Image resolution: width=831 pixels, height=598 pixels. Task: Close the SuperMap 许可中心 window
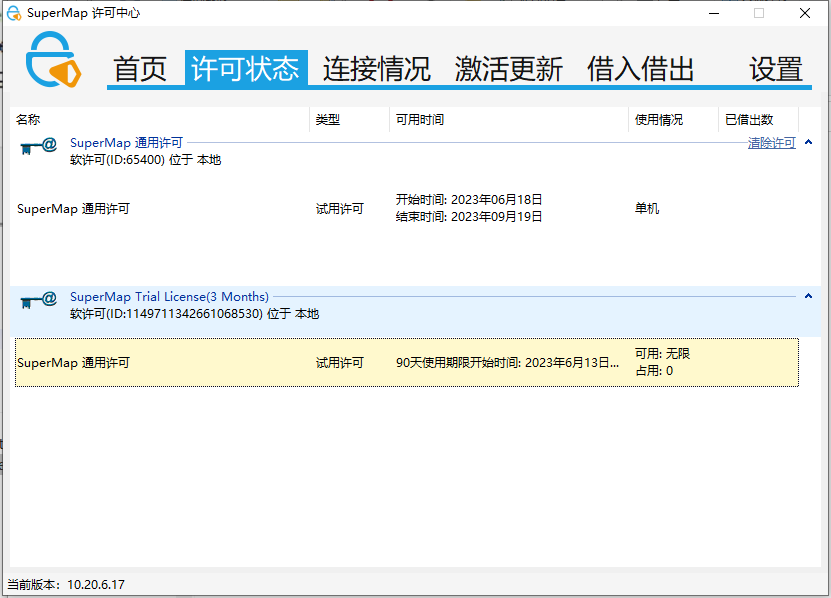tap(805, 13)
